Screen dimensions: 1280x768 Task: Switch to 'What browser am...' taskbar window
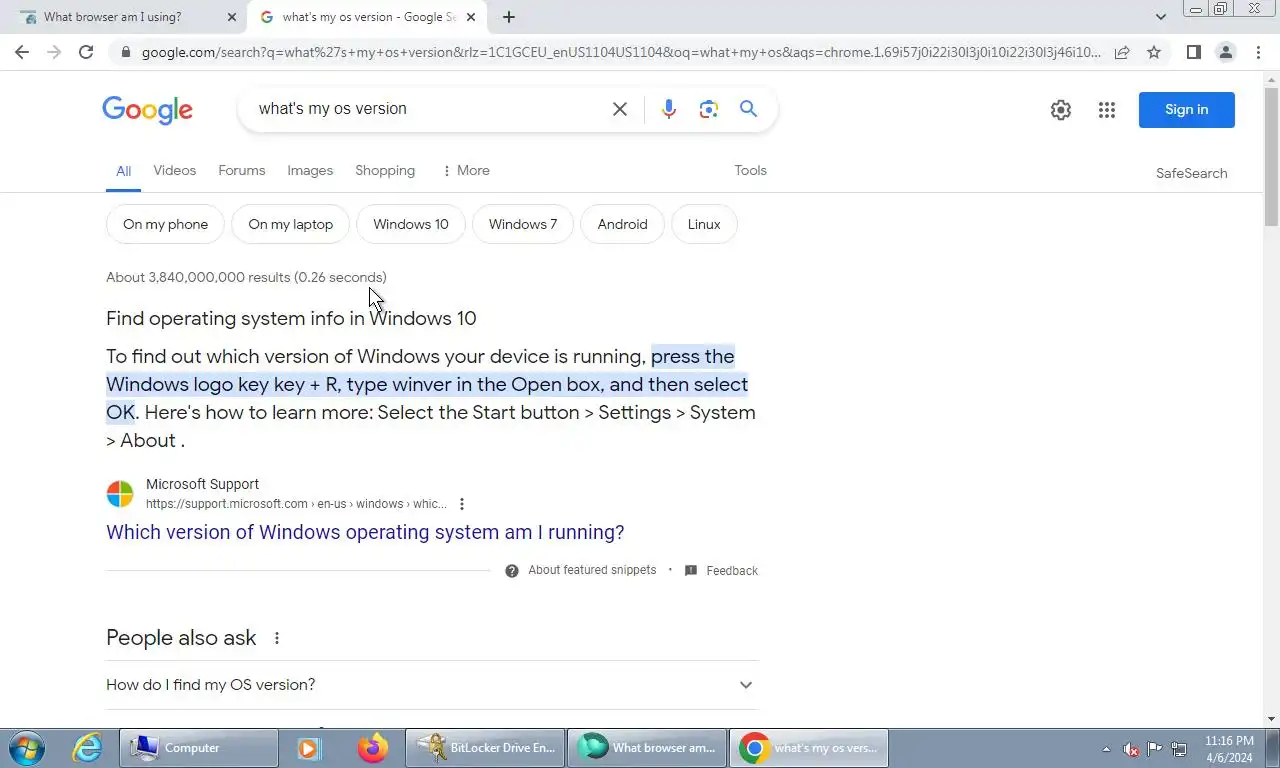click(x=647, y=748)
